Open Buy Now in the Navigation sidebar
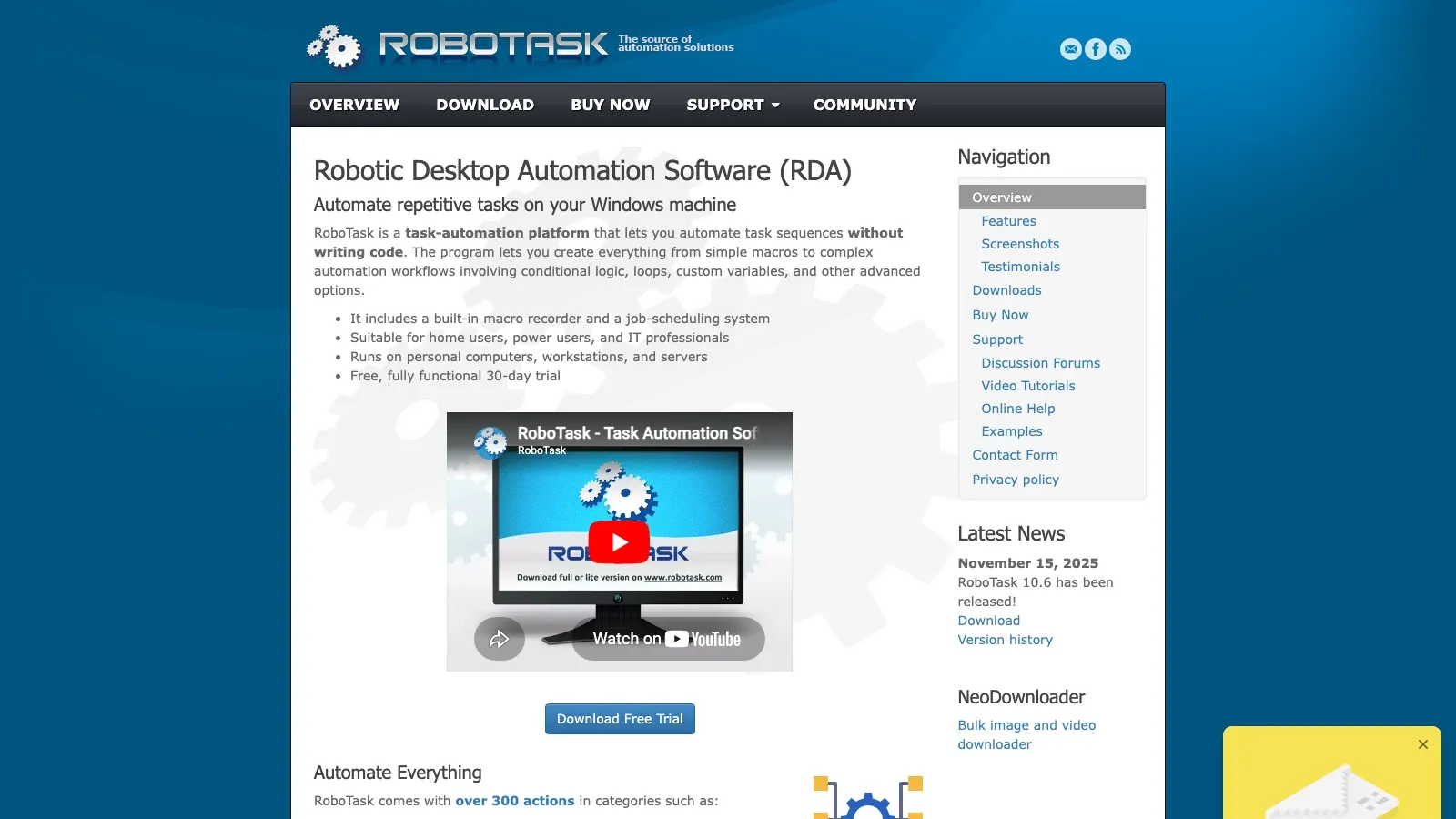The height and width of the screenshot is (819, 1456). tap(1000, 315)
